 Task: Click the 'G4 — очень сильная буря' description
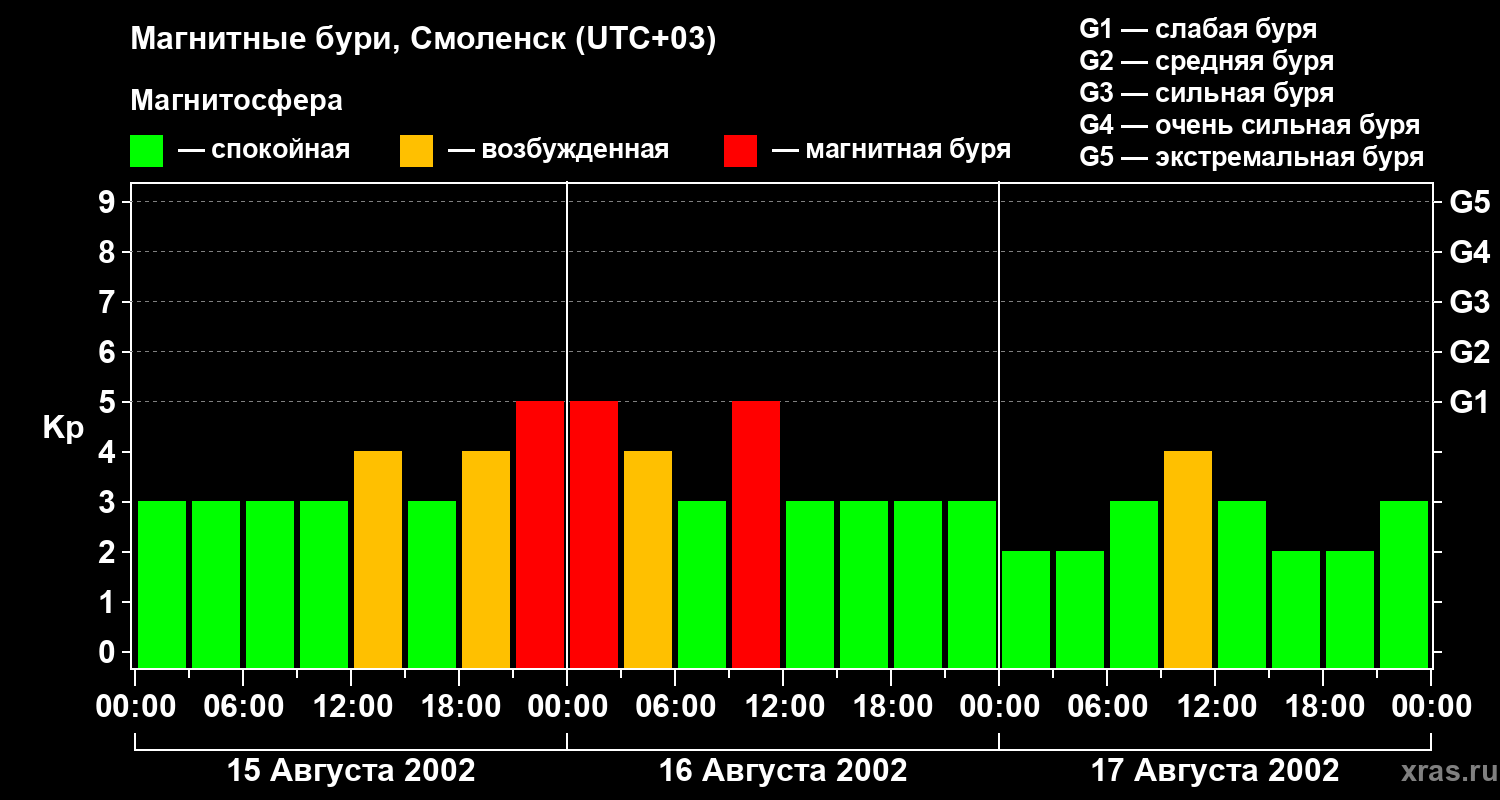point(1249,125)
